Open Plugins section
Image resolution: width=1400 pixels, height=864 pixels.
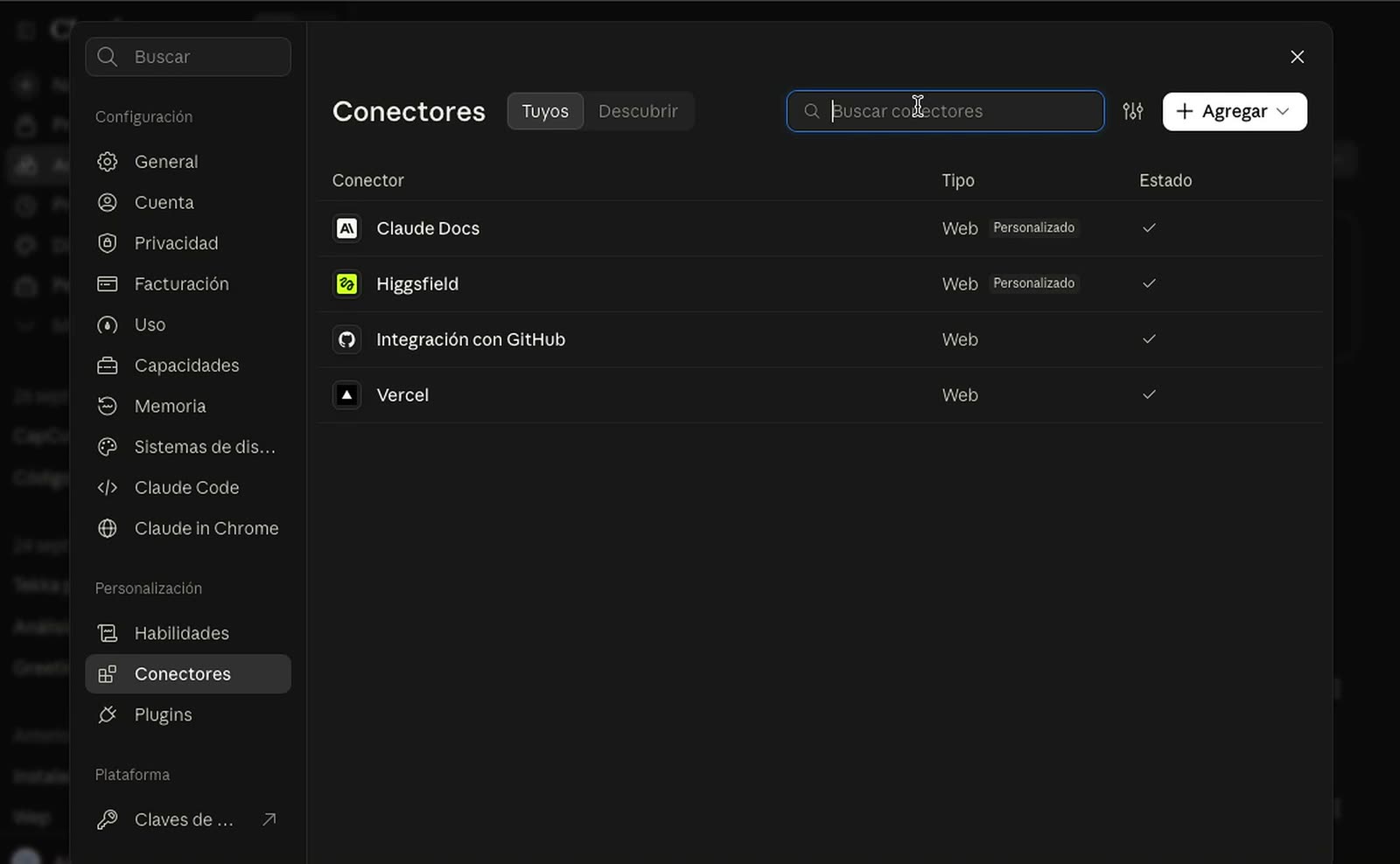(188, 715)
